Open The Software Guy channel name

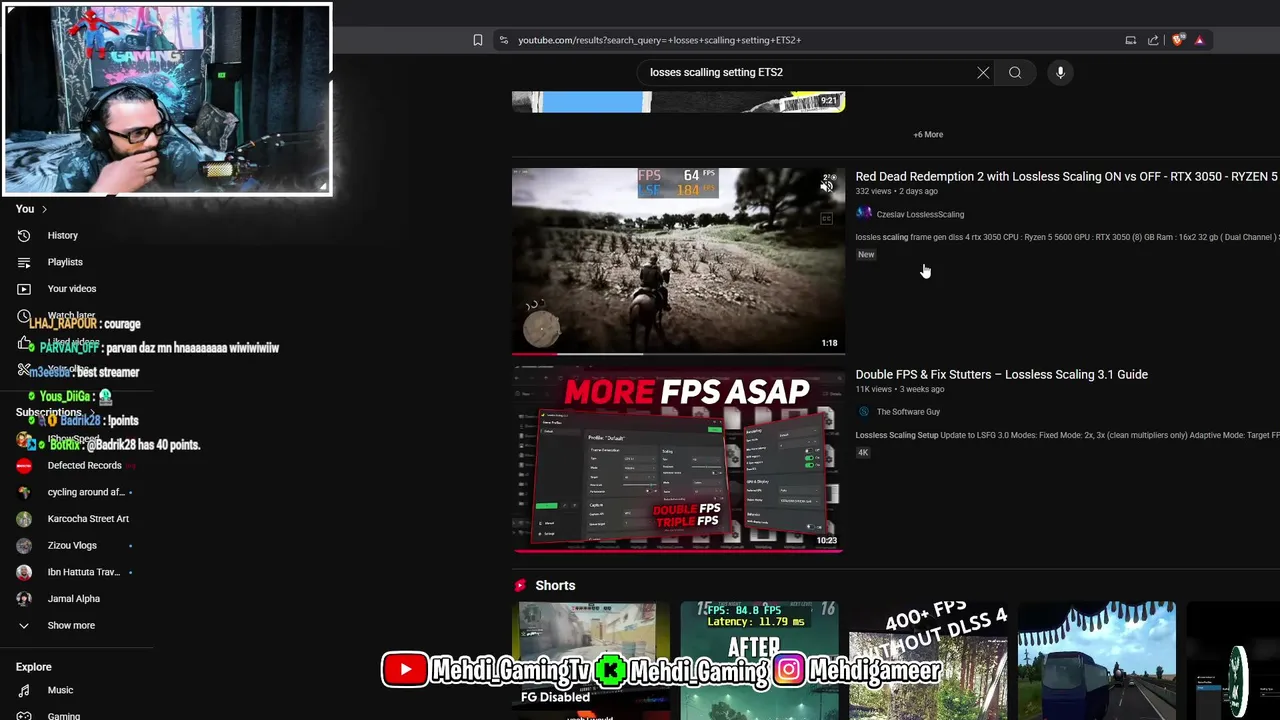tap(908, 412)
